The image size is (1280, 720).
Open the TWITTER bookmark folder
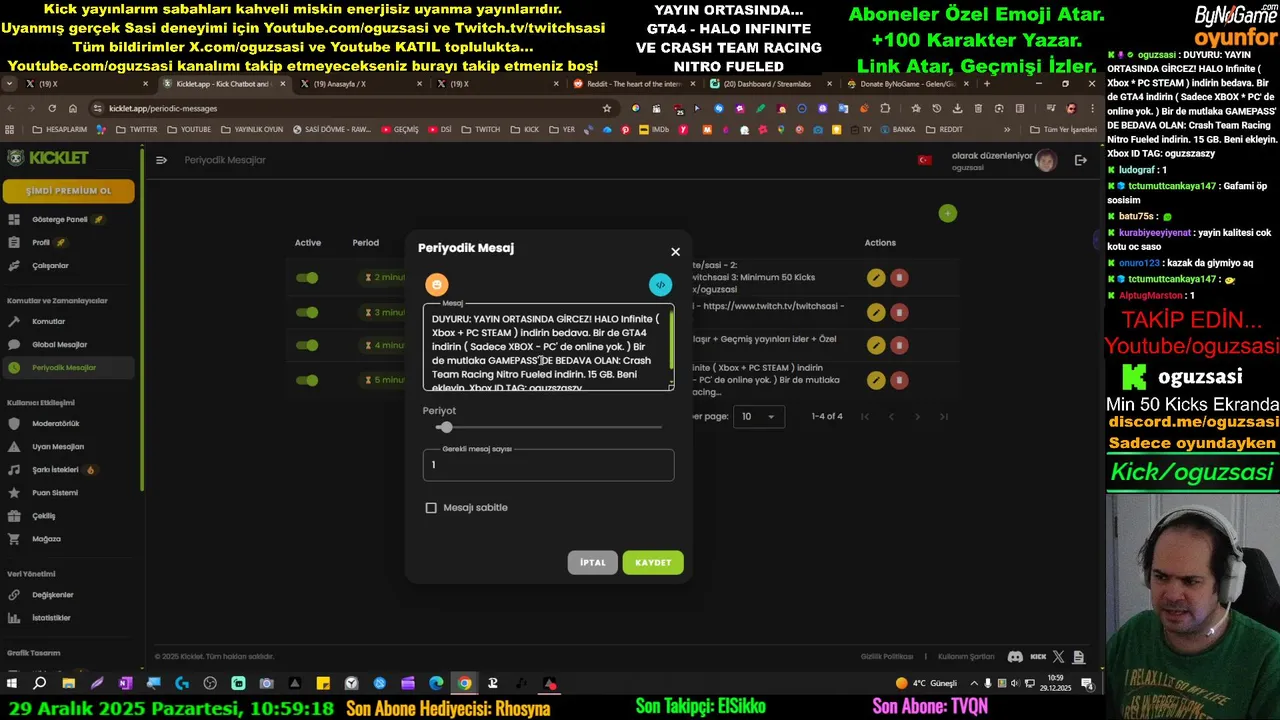(x=136, y=129)
